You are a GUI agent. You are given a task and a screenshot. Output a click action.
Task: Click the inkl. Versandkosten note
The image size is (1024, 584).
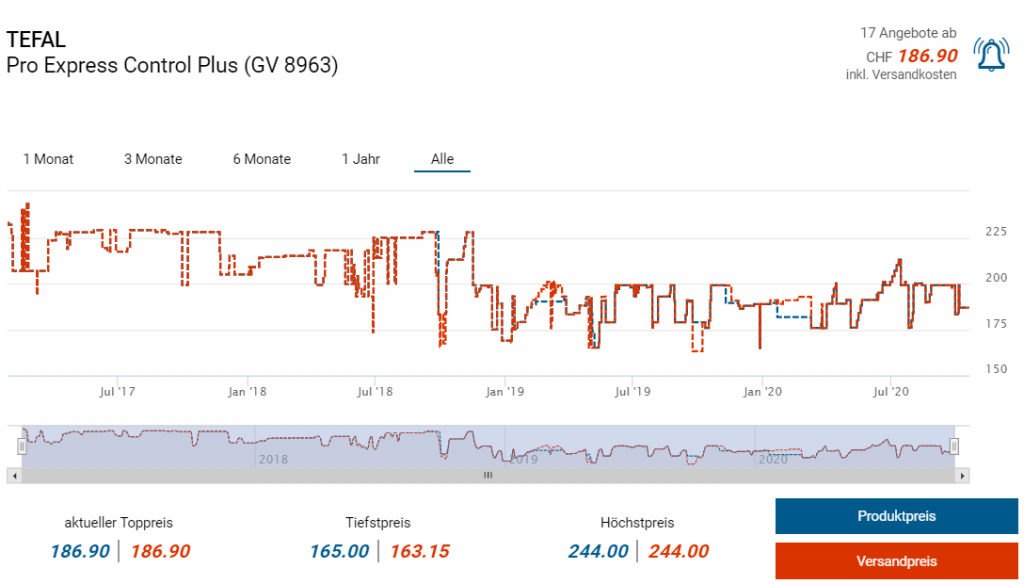[901, 75]
